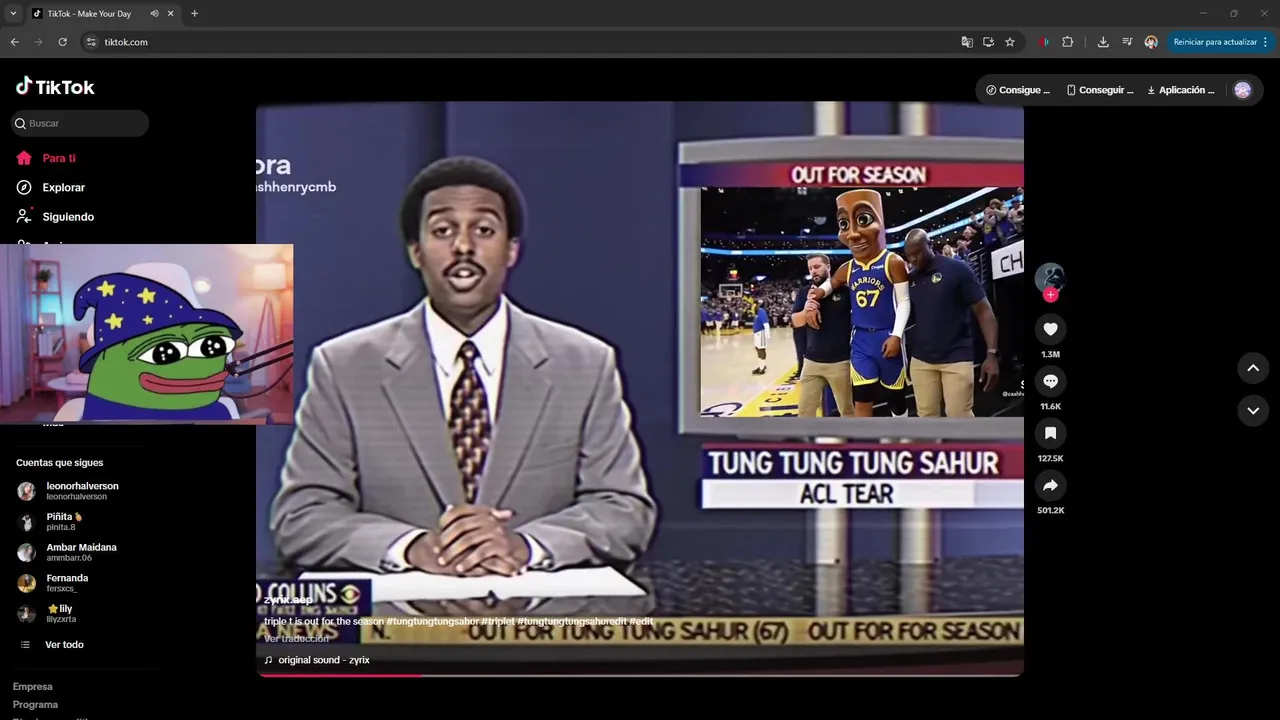This screenshot has height=720, width=1280.
Task: Open original sound - zyrix link
Action: point(317,660)
